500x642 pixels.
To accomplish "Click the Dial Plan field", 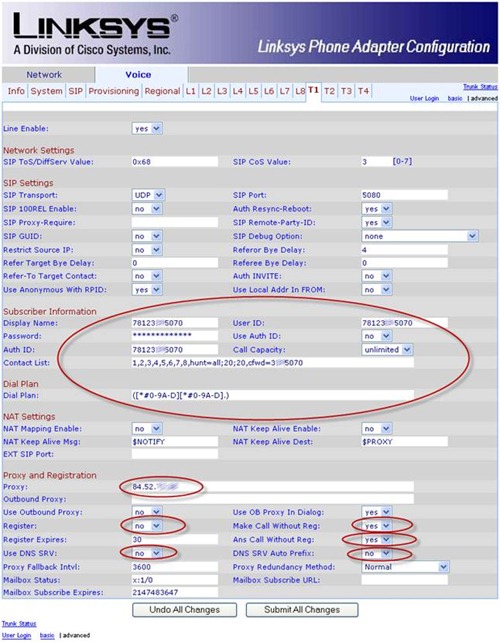I will (x=273, y=396).
